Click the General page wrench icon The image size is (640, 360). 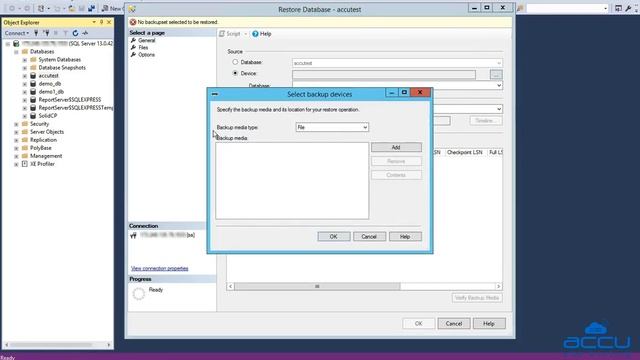[133, 40]
